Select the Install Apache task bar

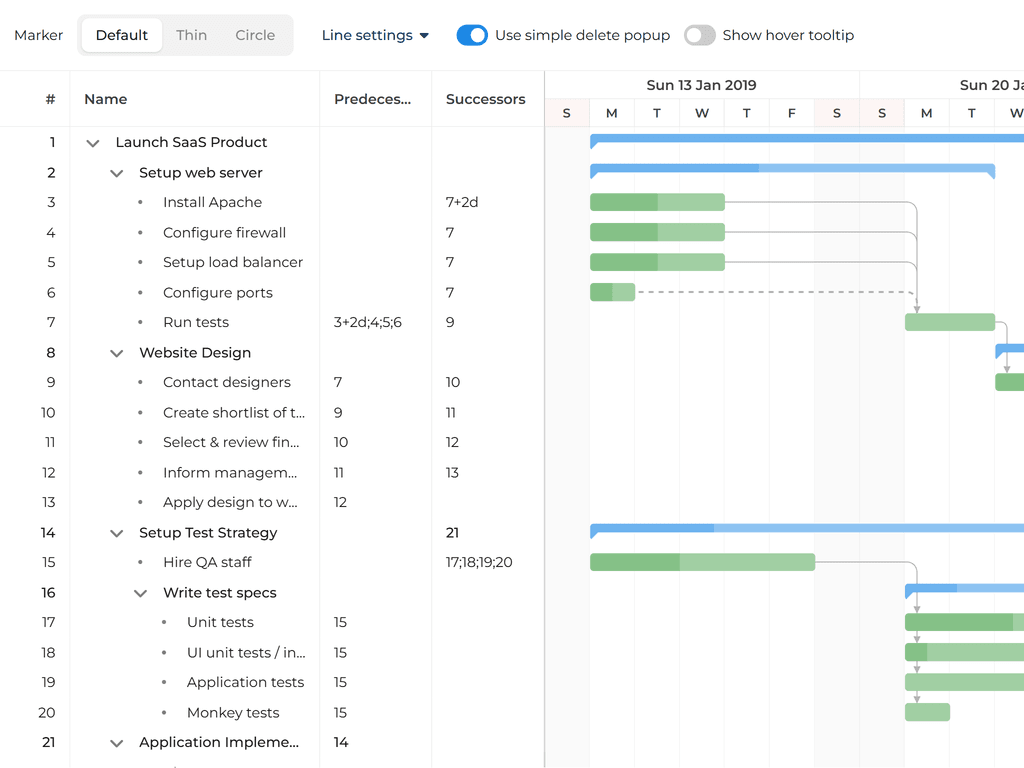pyautogui.click(x=657, y=202)
